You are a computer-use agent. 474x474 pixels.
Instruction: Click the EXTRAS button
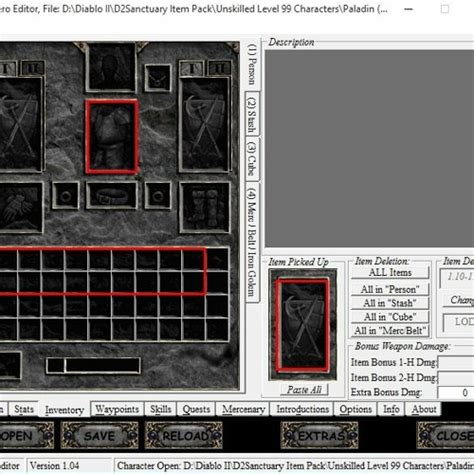(x=319, y=435)
